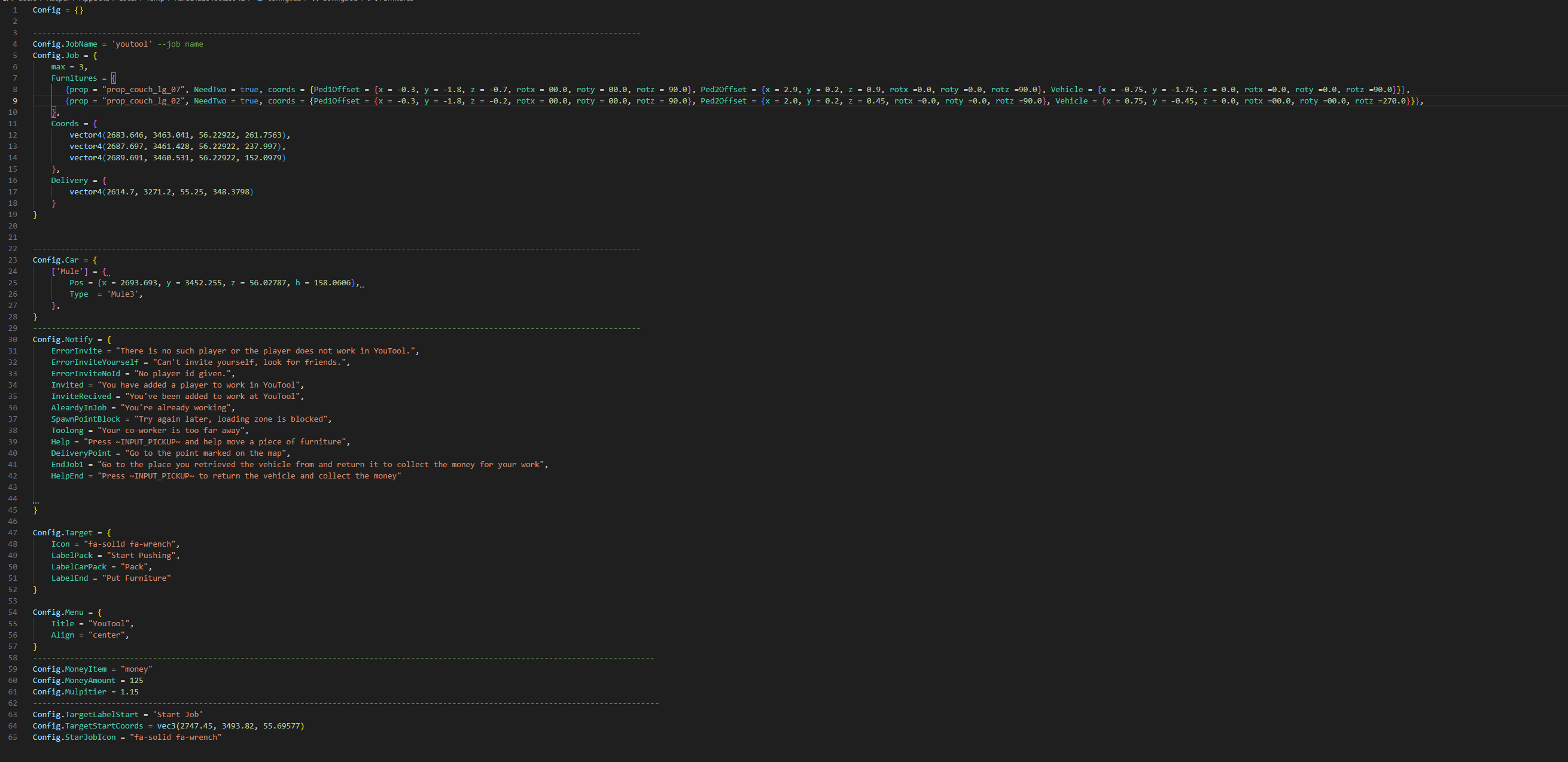
Task: Click 'Config.StarJobIcon' declaration
Action: tap(74, 737)
